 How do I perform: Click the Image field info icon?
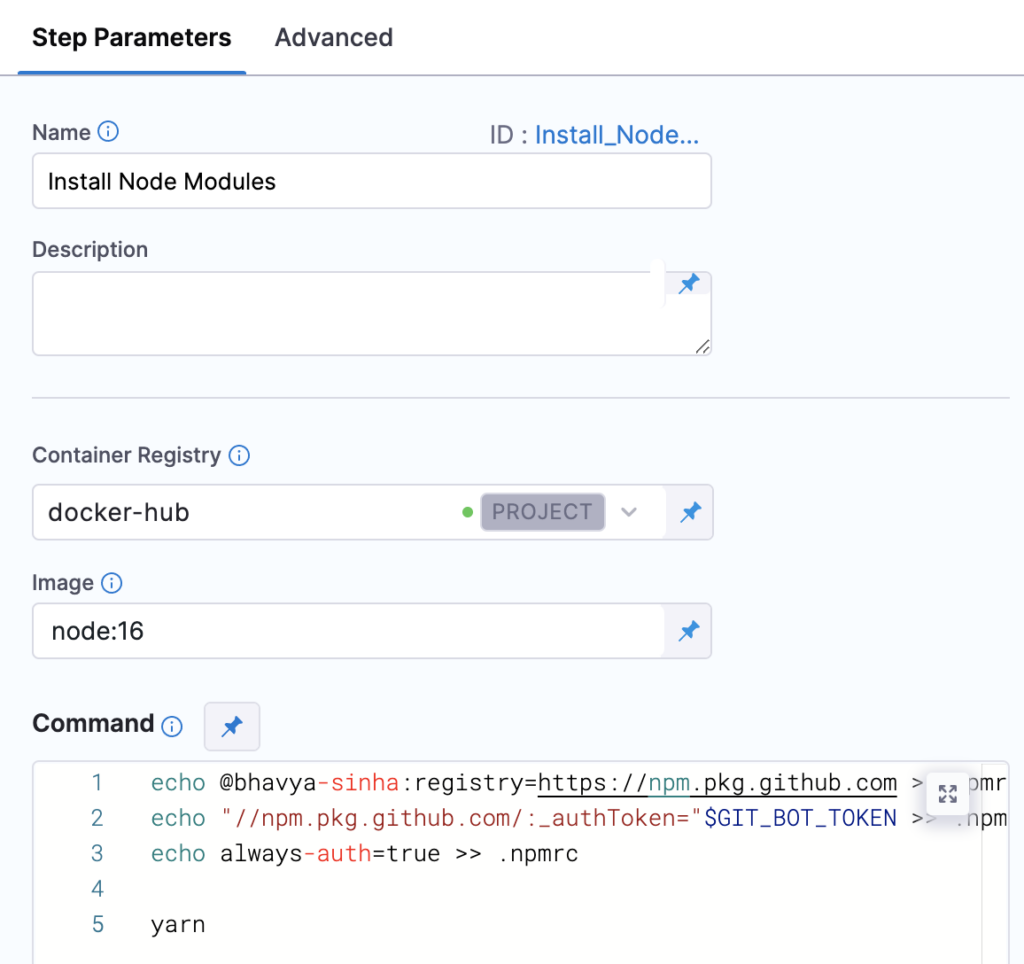pyautogui.click(x=112, y=583)
